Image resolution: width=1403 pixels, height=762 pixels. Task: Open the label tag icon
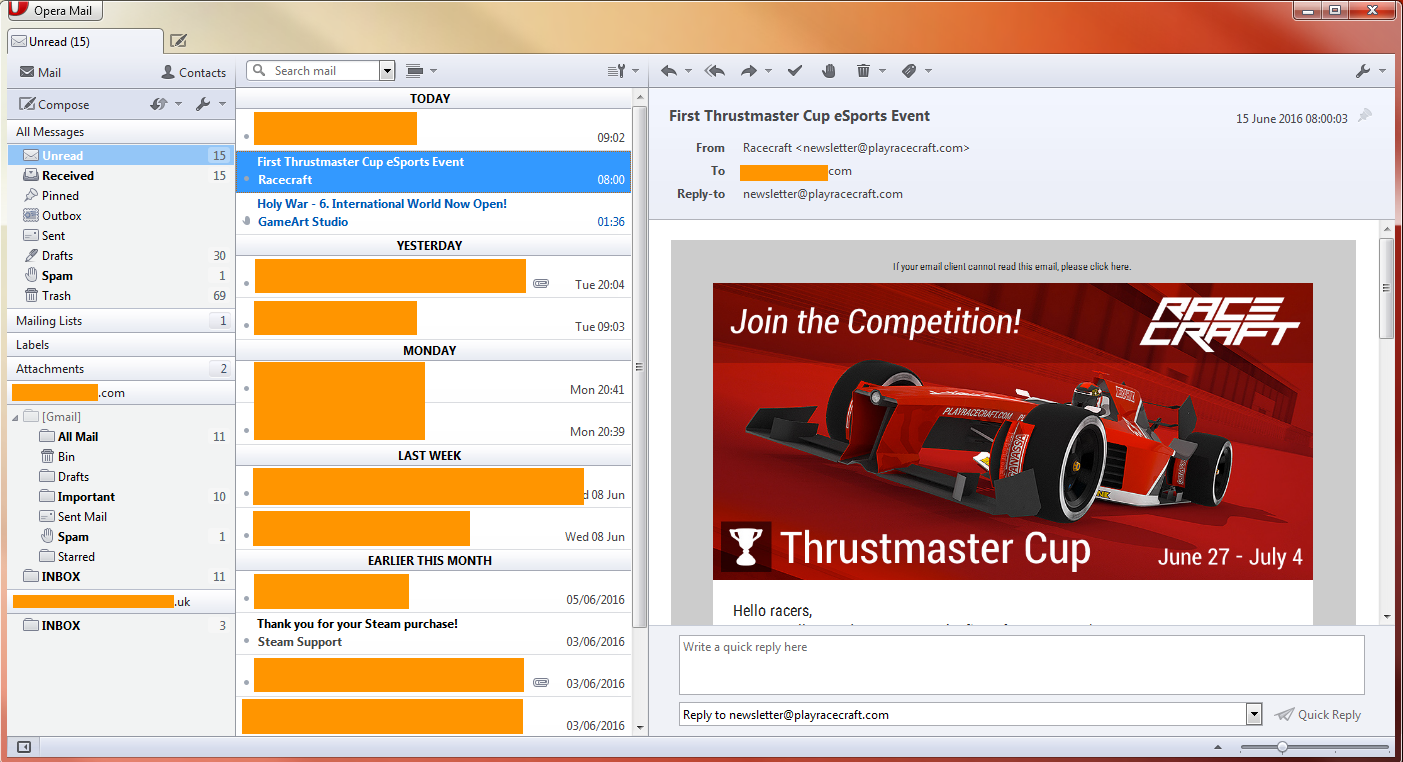click(909, 71)
